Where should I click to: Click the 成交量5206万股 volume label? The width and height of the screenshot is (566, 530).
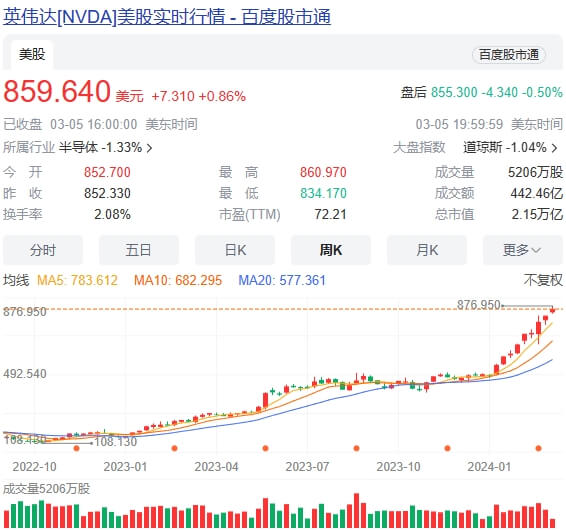coord(47,488)
